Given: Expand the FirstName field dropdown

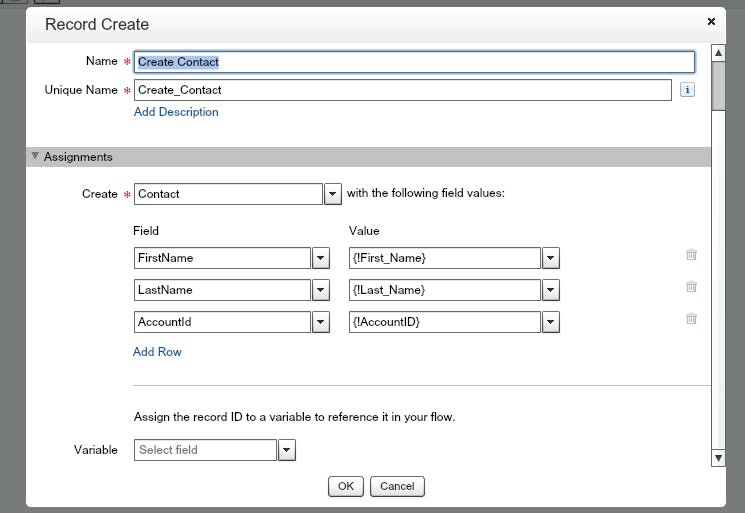Looking at the screenshot, I should pyautogui.click(x=321, y=258).
